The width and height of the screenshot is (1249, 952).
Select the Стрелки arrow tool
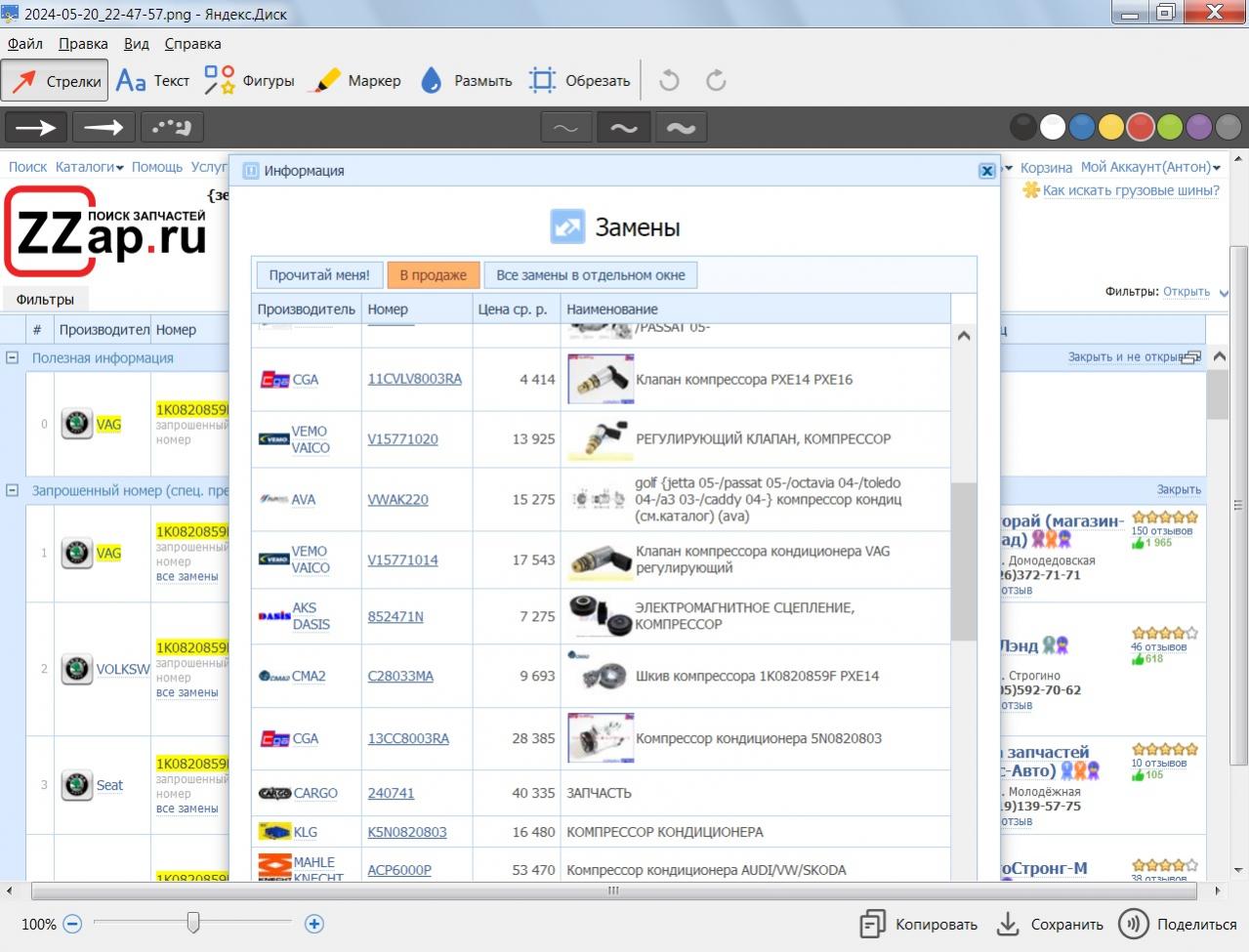pyautogui.click(x=54, y=81)
